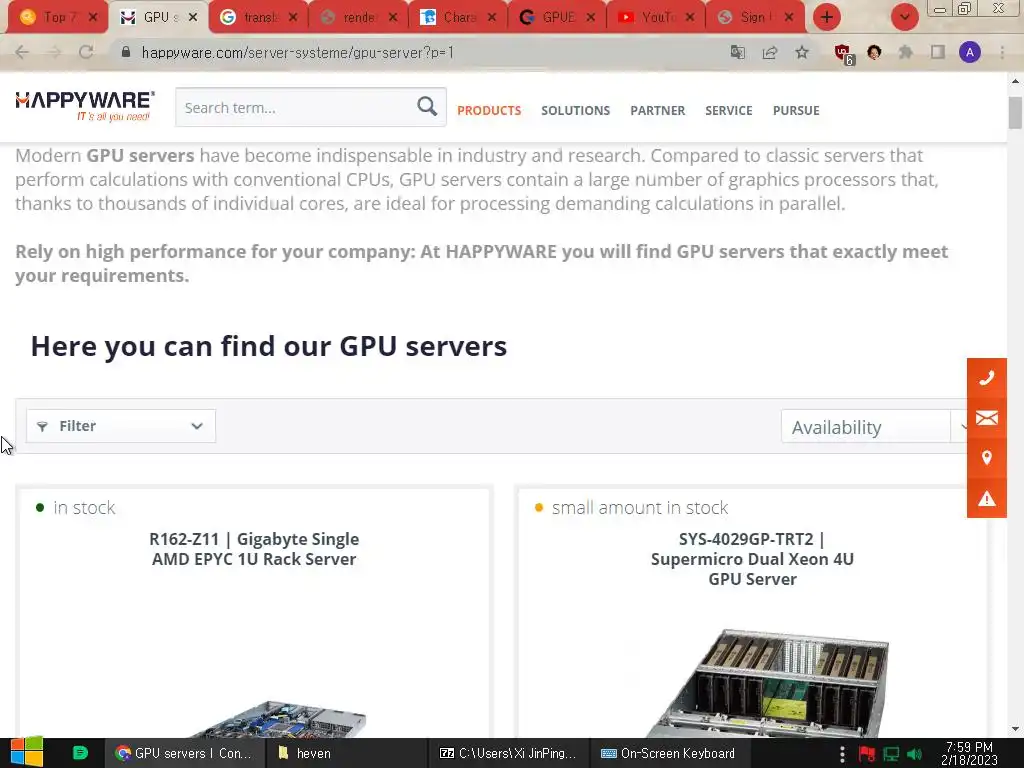The image size is (1024, 768).
Task: Close the GPU servers tab
Action: [x=193, y=18]
